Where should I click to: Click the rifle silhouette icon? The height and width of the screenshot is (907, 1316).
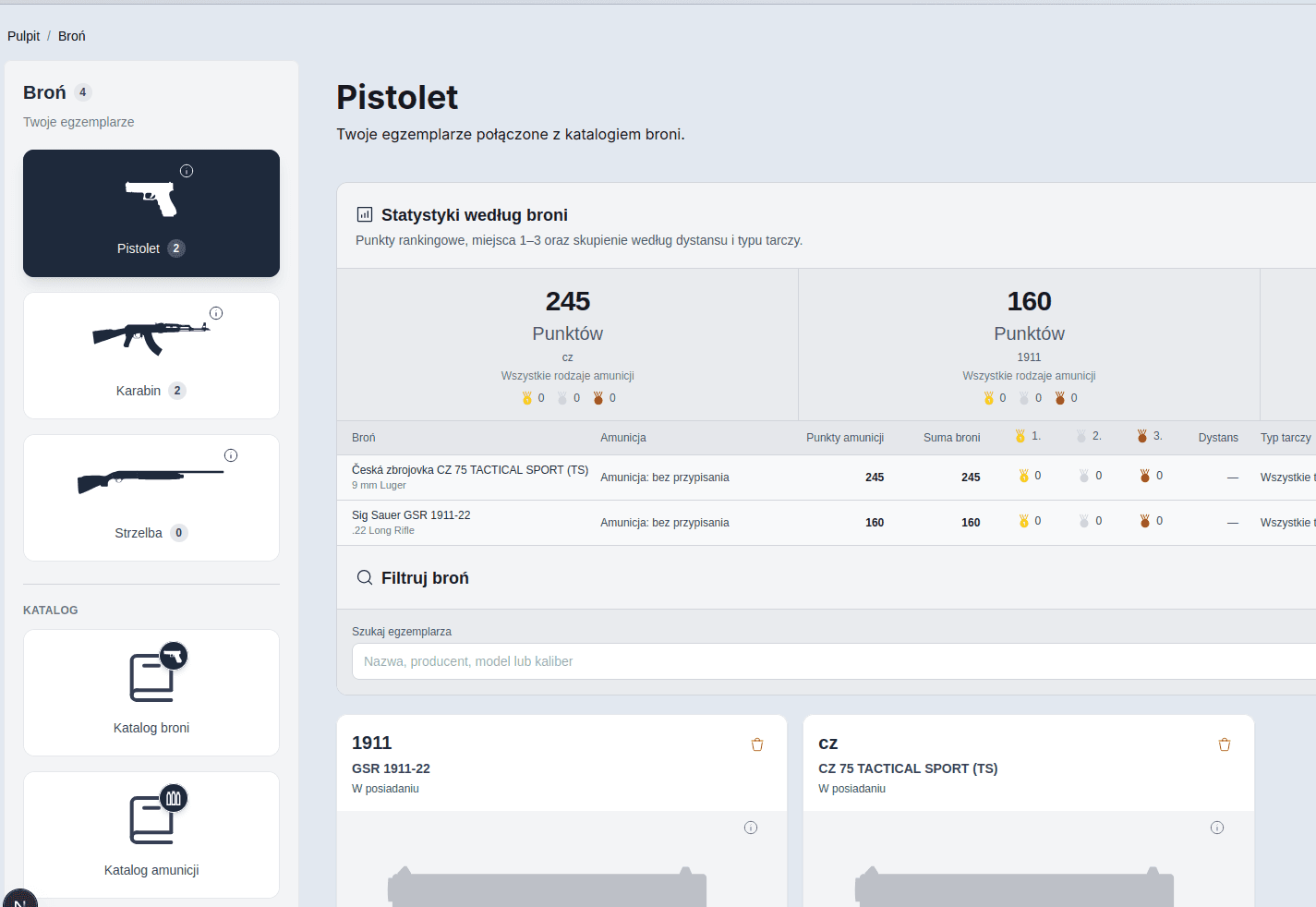point(151,337)
